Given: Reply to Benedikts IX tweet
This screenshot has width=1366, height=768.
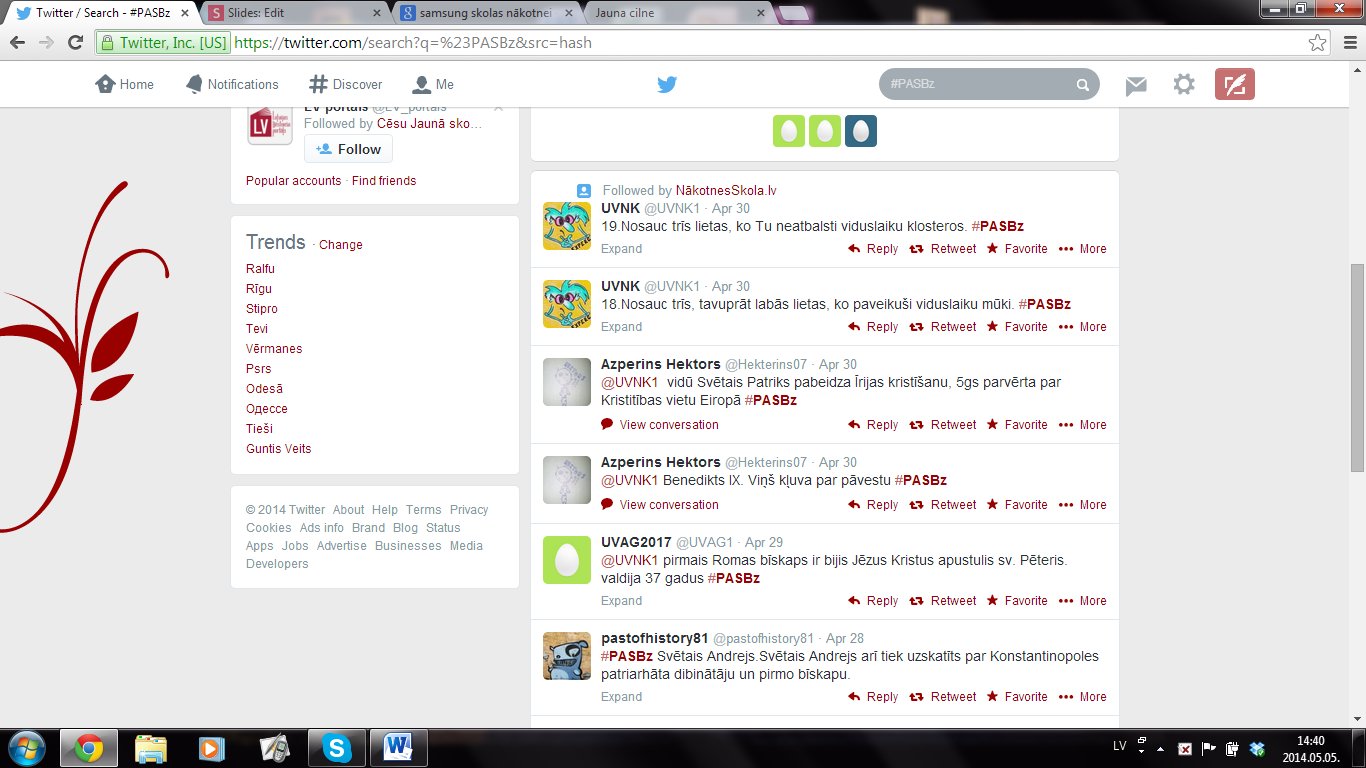Looking at the screenshot, I should (x=873, y=505).
